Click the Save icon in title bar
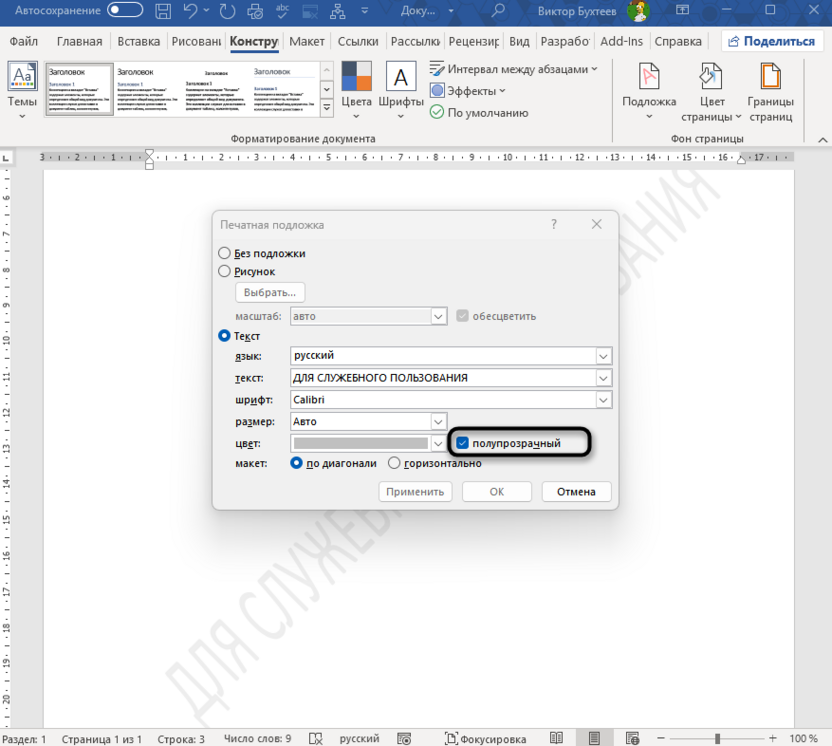 (163, 11)
